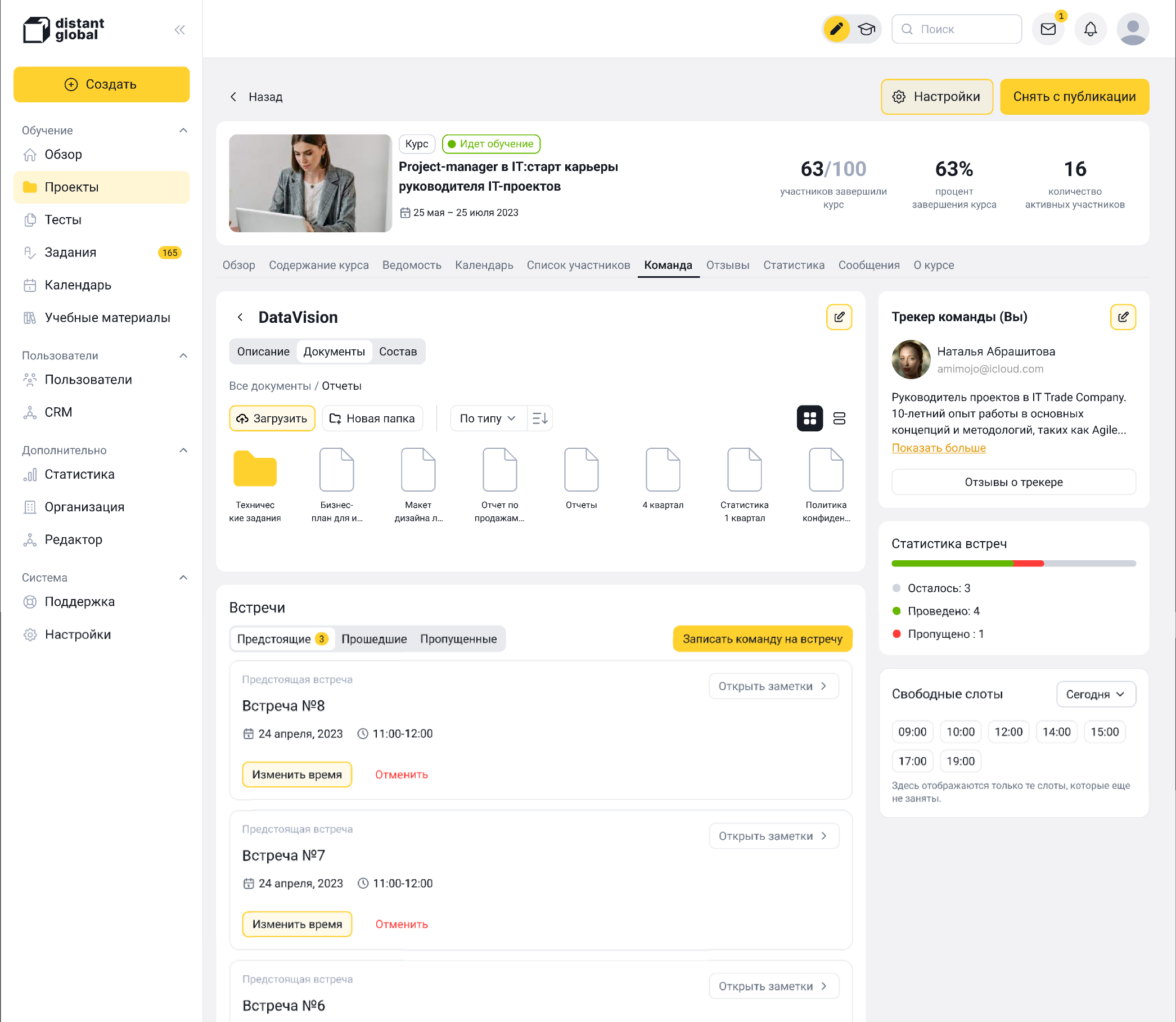
Task: Click the Загрузить upload button
Action: point(272,418)
